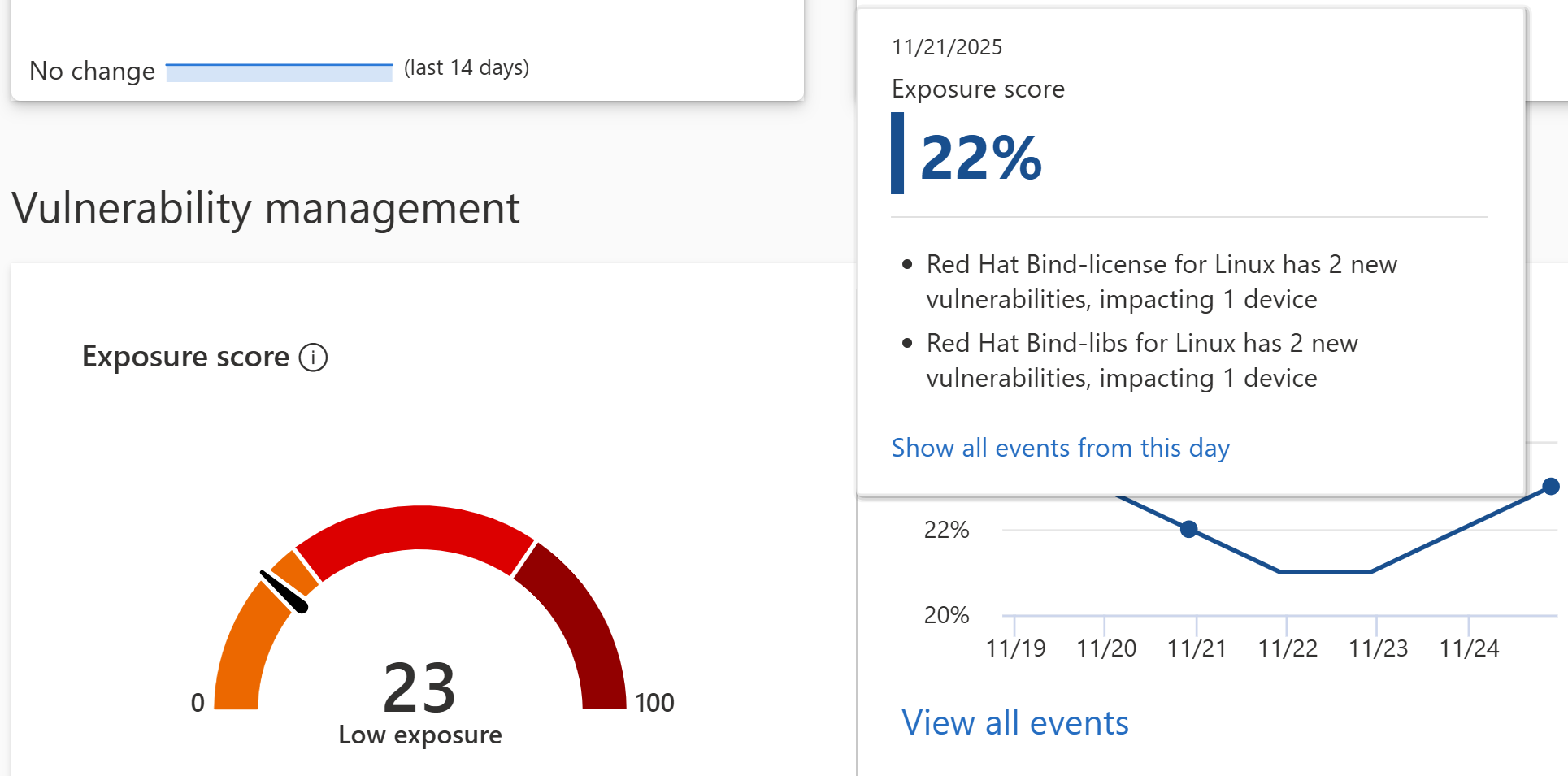Select the 11/21 data point on chart

click(1188, 530)
